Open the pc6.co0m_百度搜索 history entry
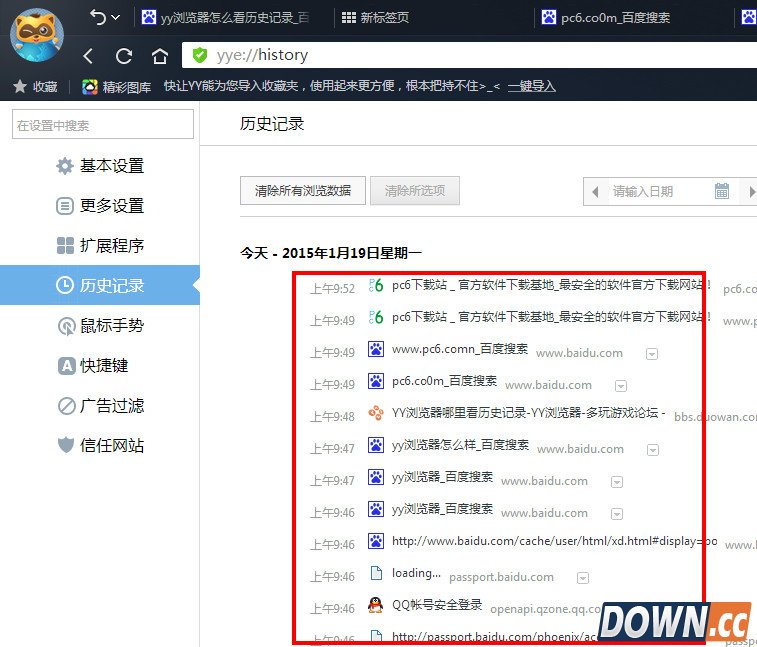Image resolution: width=757 pixels, height=647 pixels. [444, 381]
